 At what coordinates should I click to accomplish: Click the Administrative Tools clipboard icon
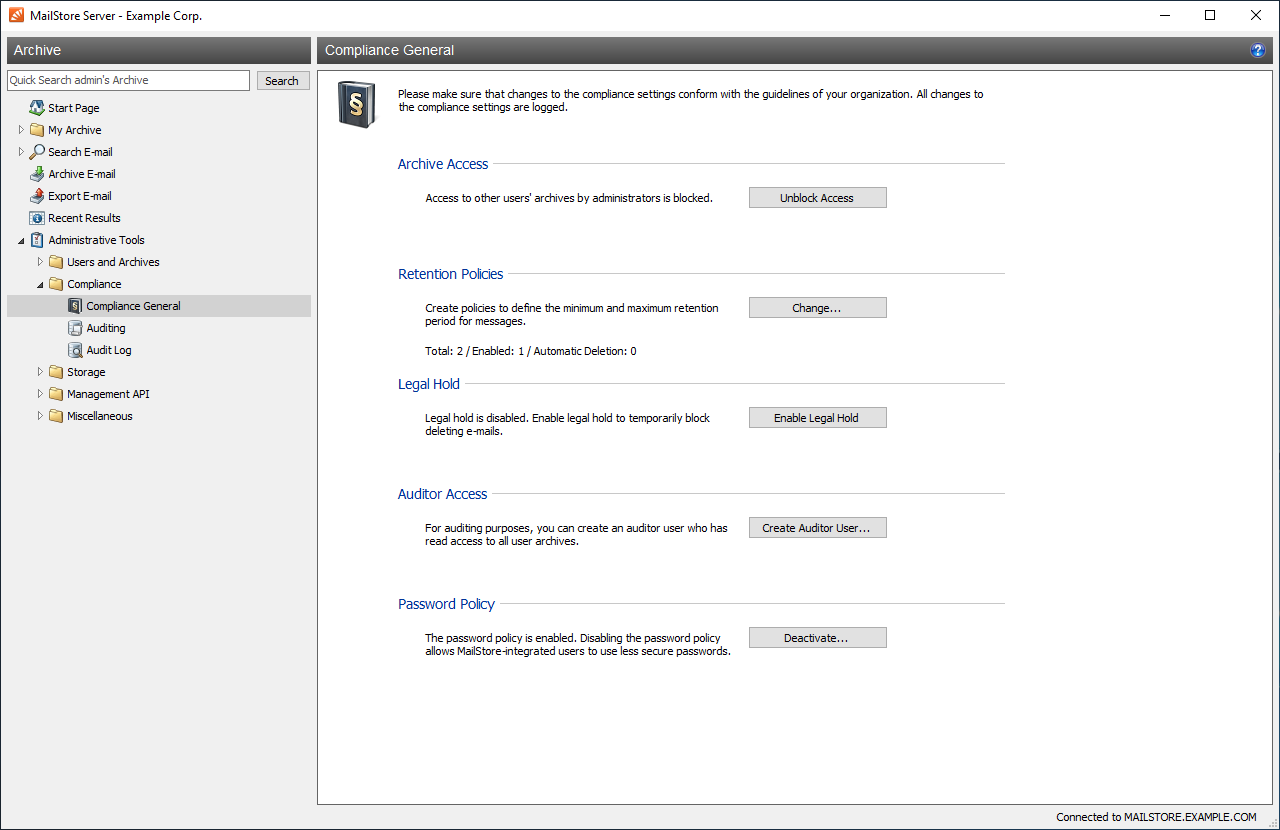(x=37, y=240)
